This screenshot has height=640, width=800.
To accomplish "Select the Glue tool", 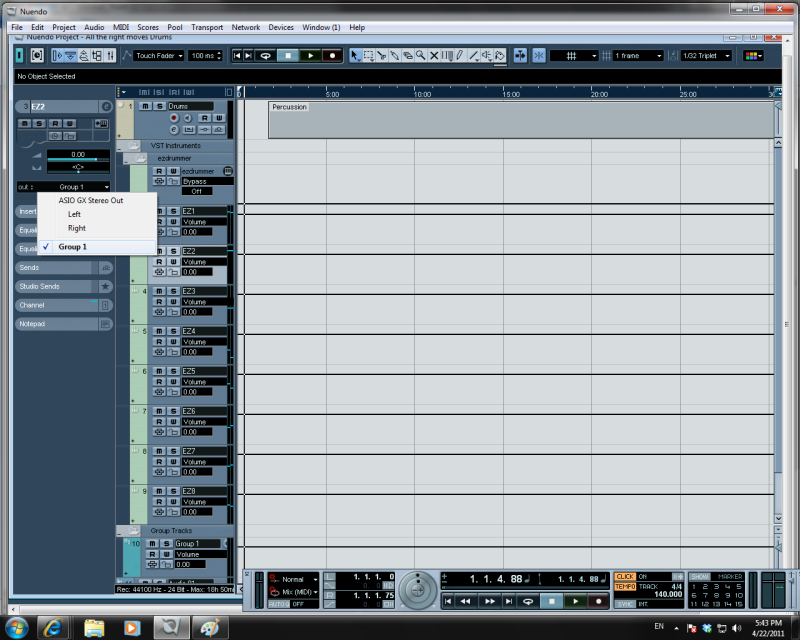I will [x=395, y=56].
